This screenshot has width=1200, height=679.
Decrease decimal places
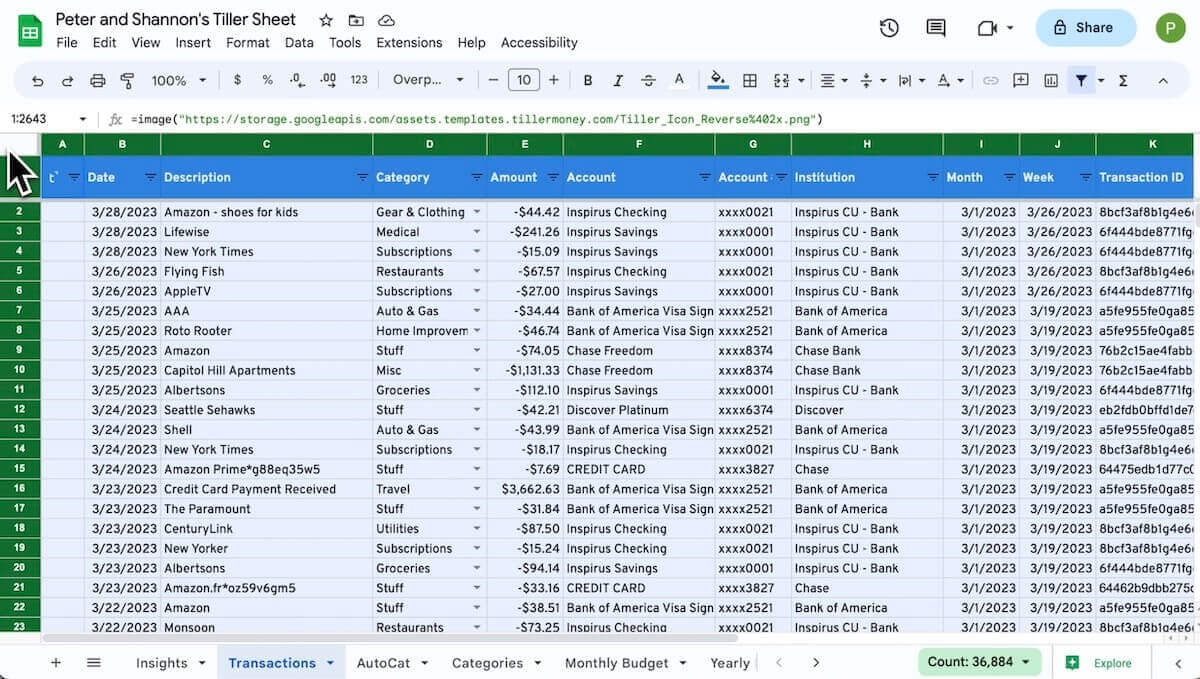[297, 80]
